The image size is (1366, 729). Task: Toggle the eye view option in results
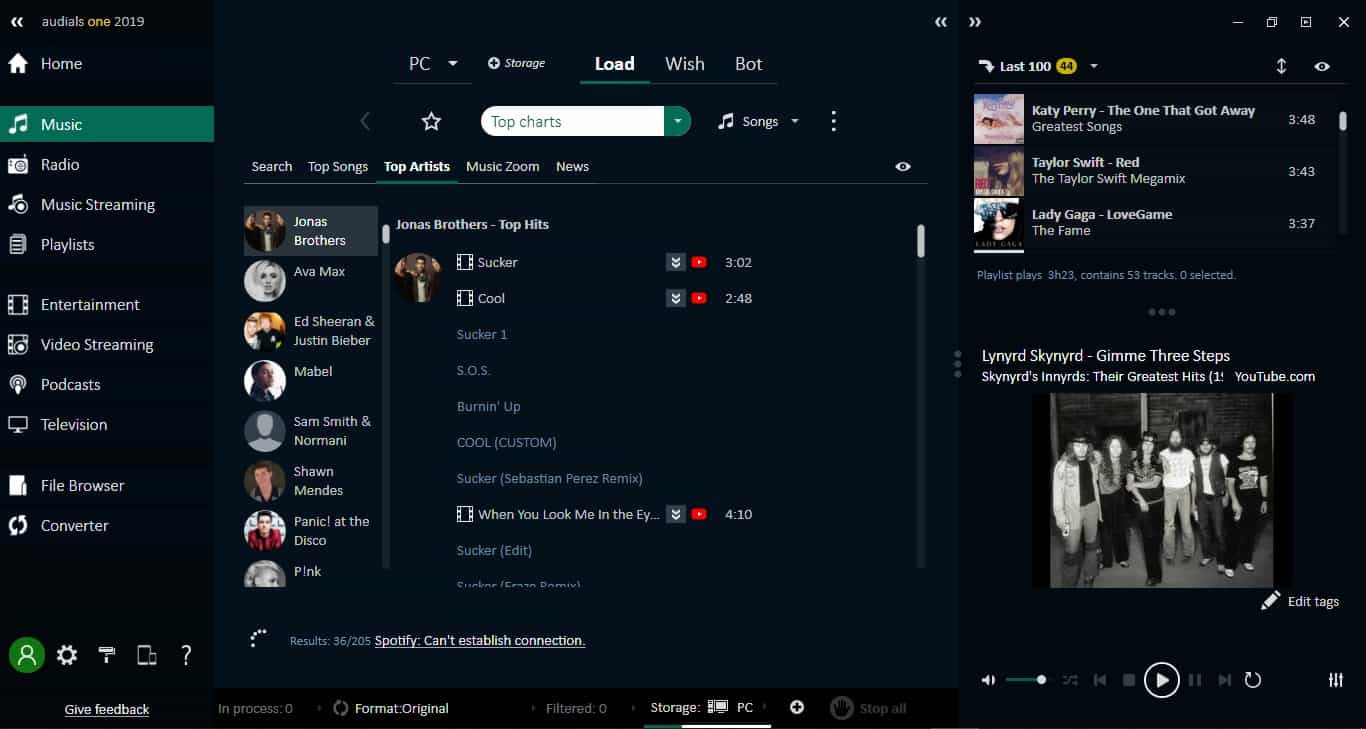point(903,167)
